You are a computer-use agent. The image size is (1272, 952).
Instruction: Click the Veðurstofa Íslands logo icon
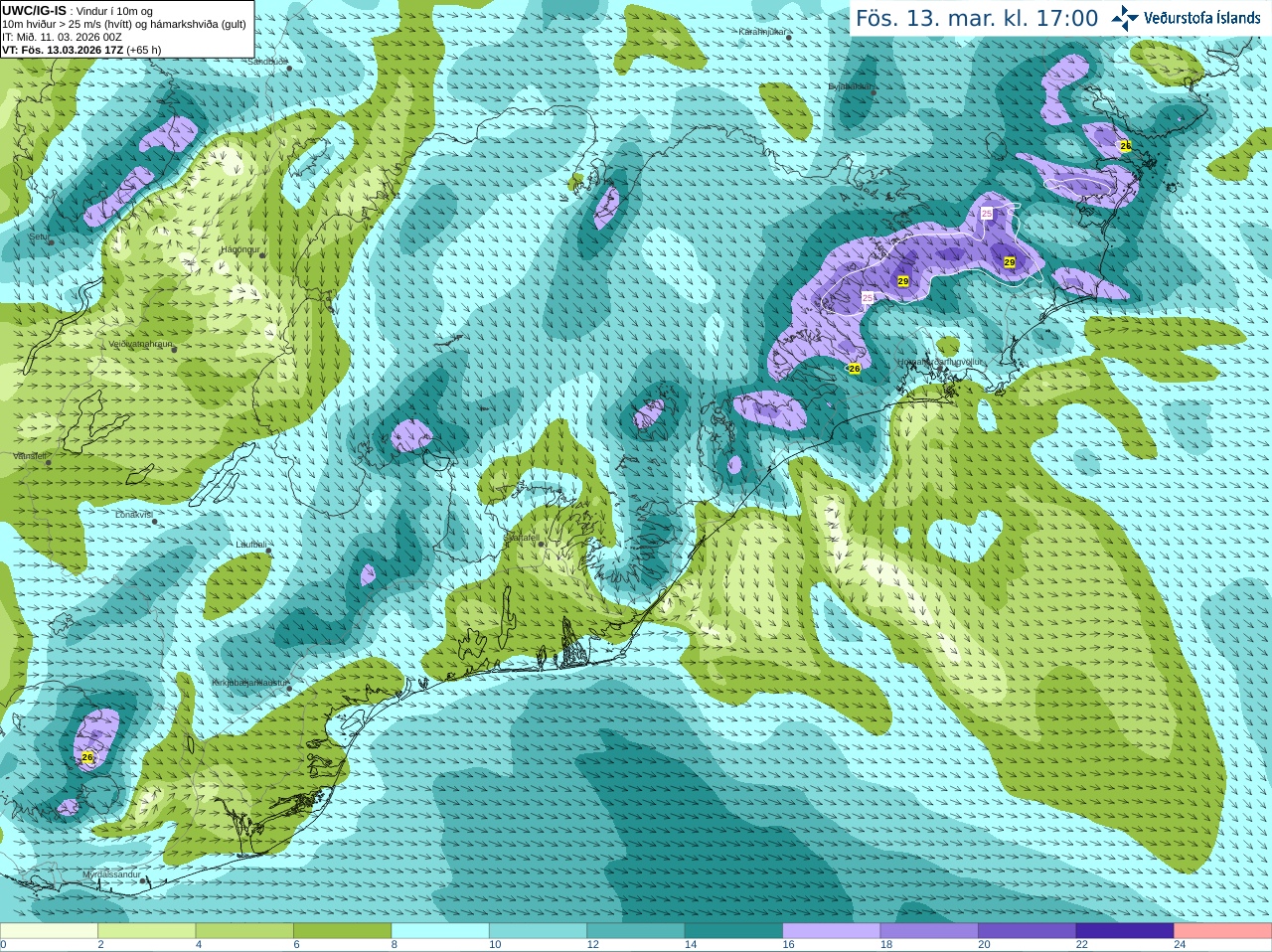click(1125, 18)
